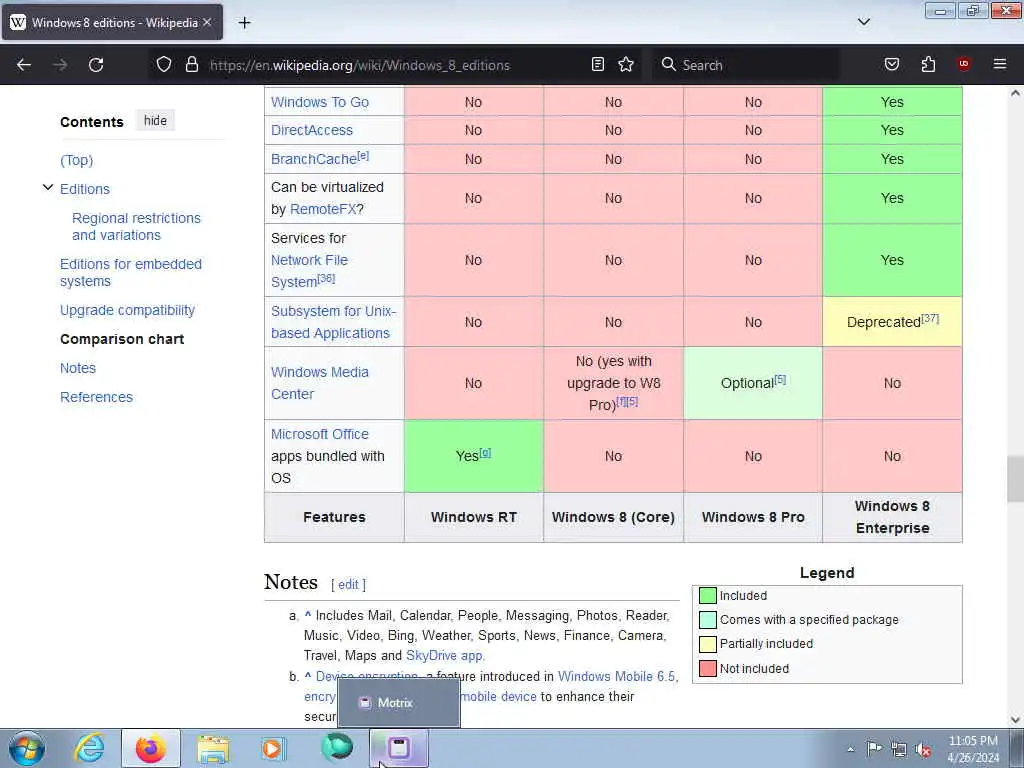Open the Windows To Go link

pyautogui.click(x=320, y=102)
